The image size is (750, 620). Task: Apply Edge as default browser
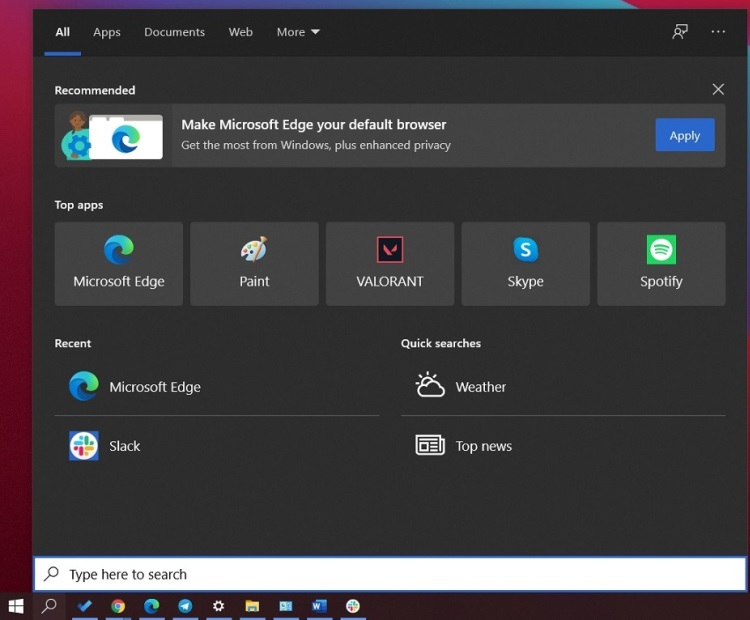(x=685, y=135)
